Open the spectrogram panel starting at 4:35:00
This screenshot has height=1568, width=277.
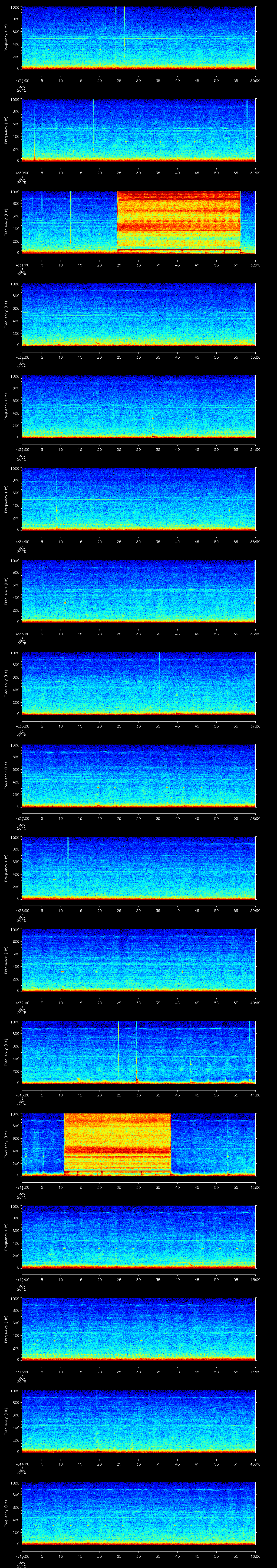[138, 591]
